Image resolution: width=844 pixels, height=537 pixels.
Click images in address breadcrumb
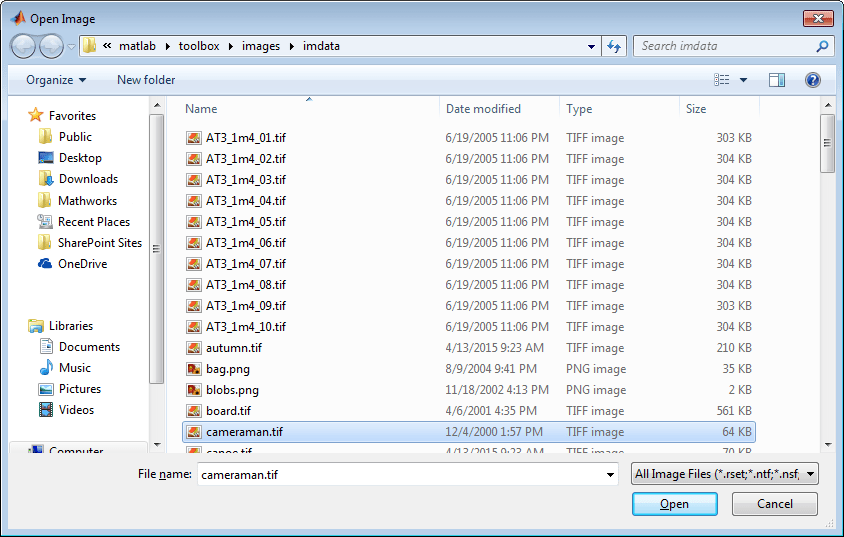(x=261, y=46)
